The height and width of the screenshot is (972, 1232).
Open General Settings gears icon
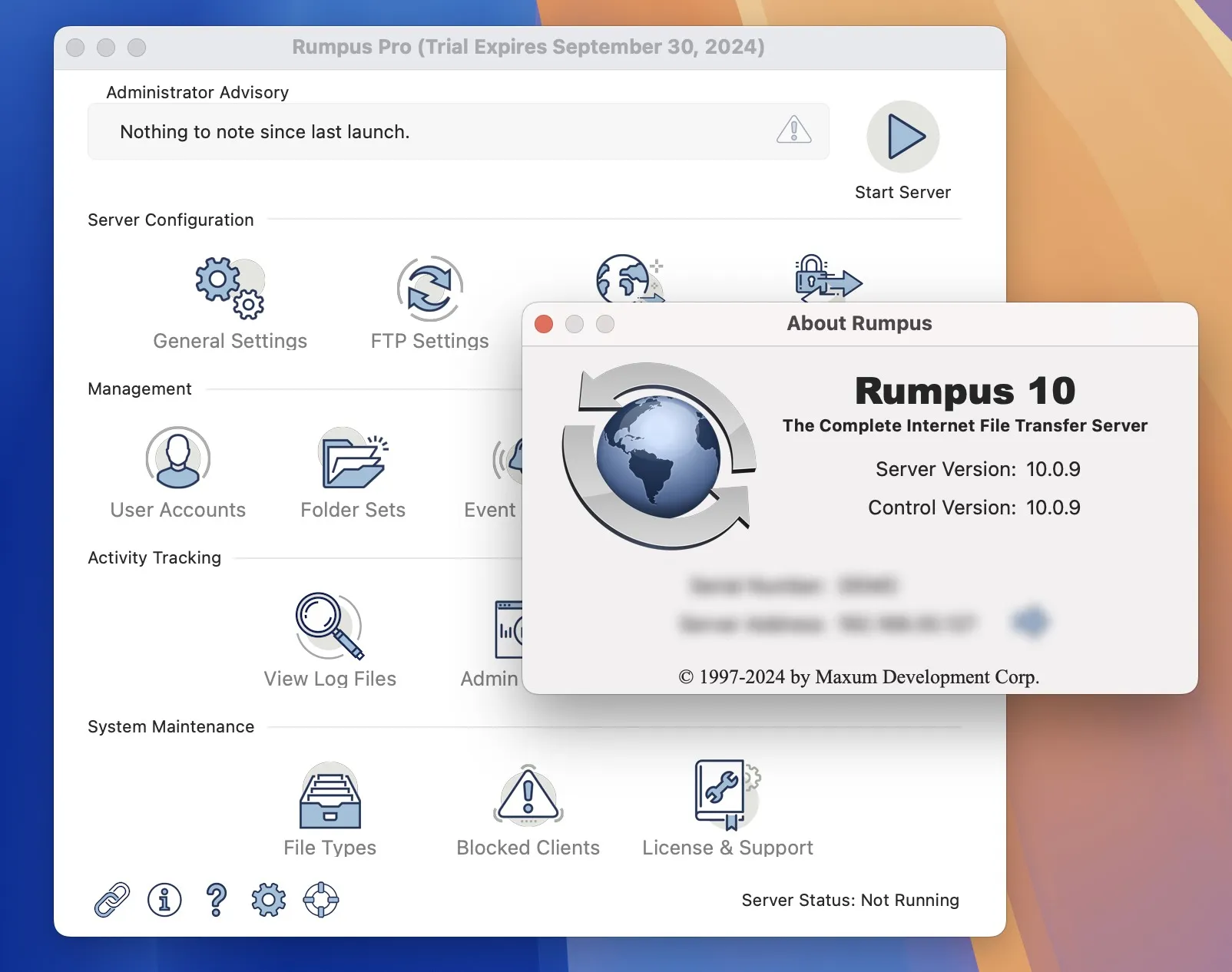click(x=230, y=288)
